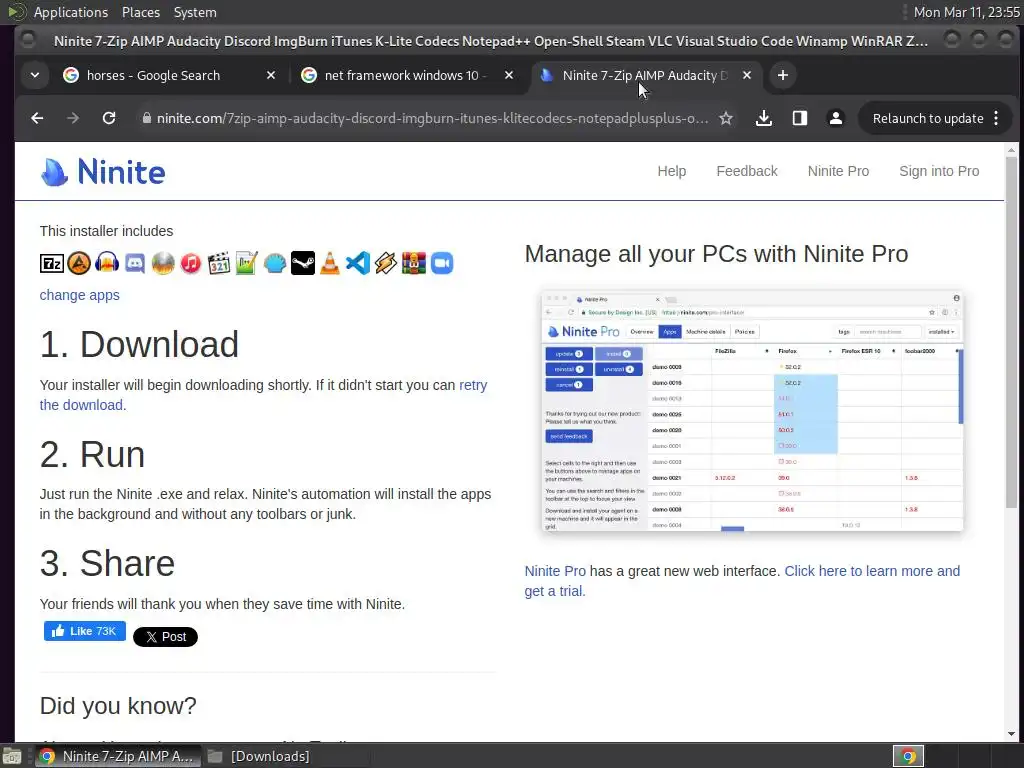Image resolution: width=1024 pixels, height=768 pixels.
Task: Click Sign into Pro link
Action: (939, 171)
